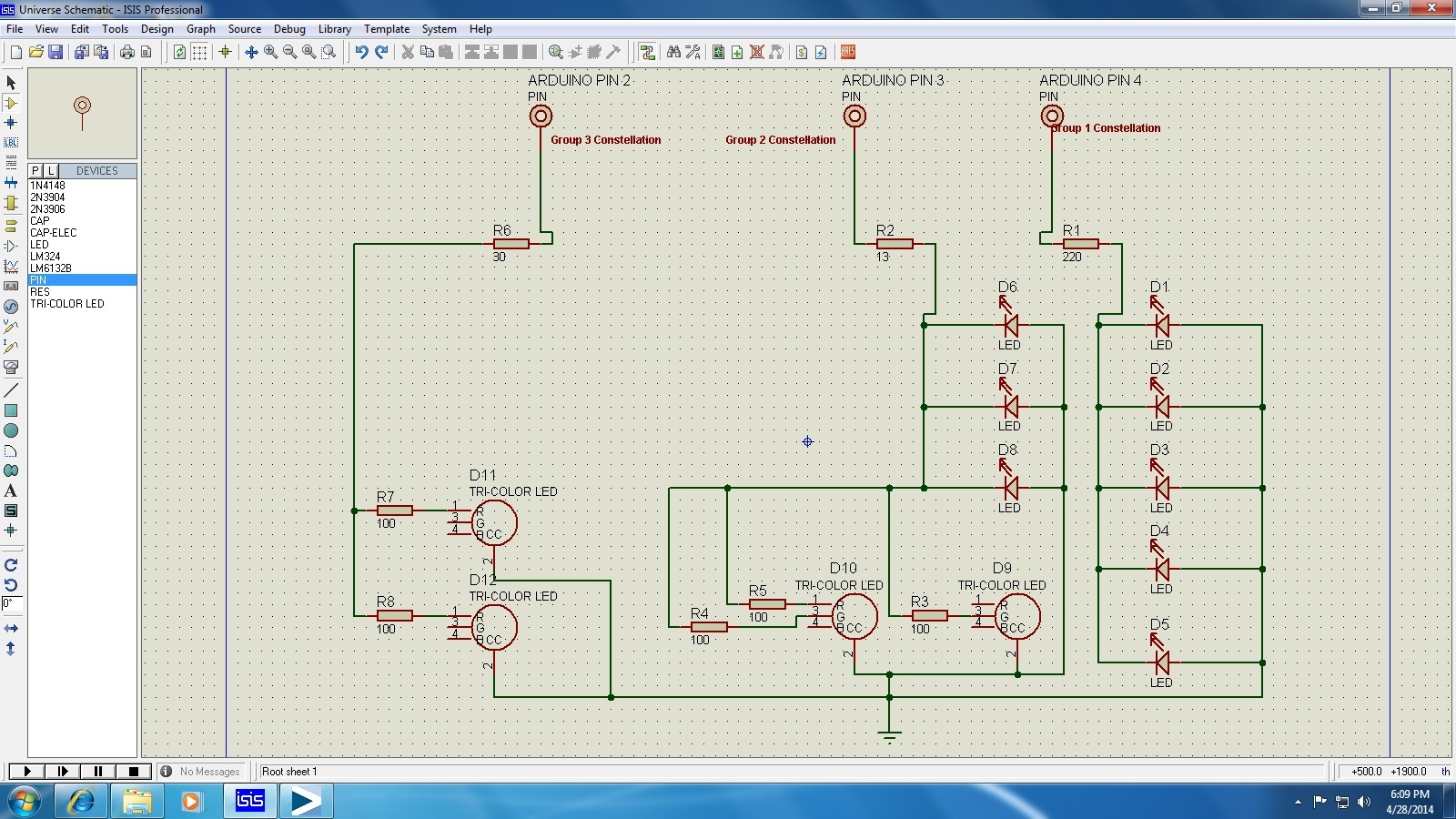Image resolution: width=1456 pixels, height=819 pixels.
Task: Choose the Wire Label mode tool
Action: [11, 142]
